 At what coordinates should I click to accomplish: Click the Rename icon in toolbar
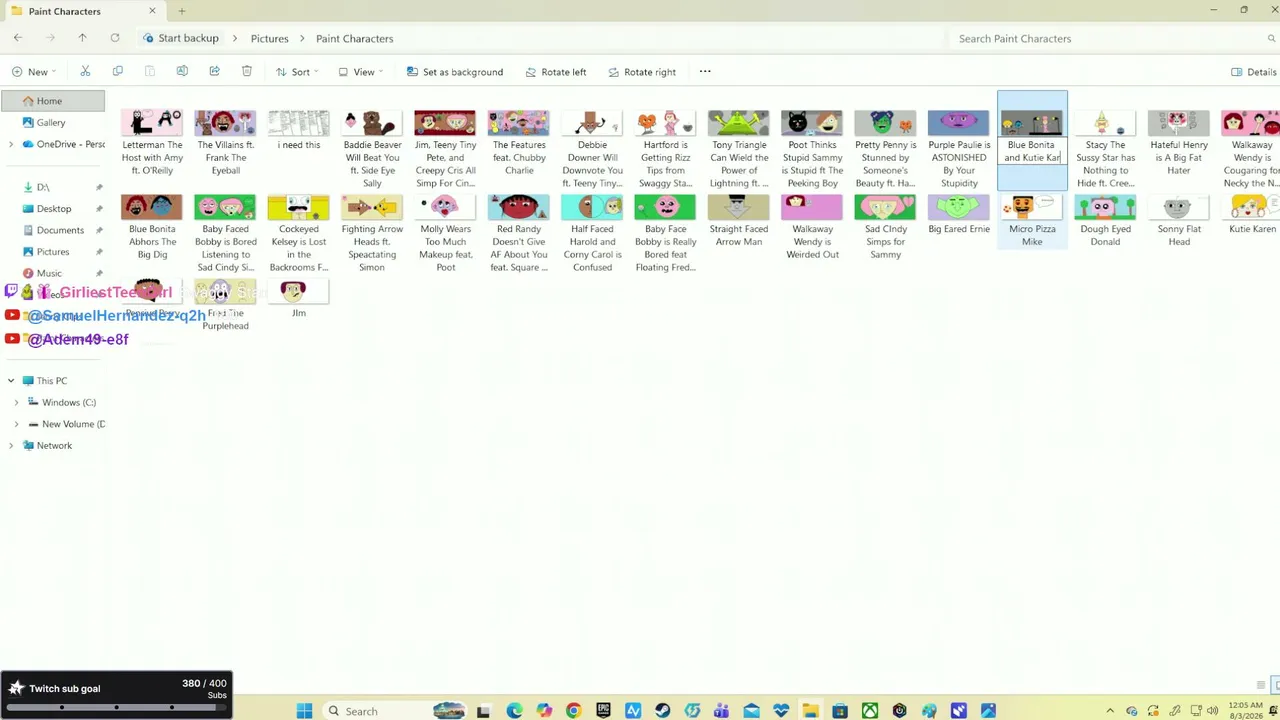182,72
